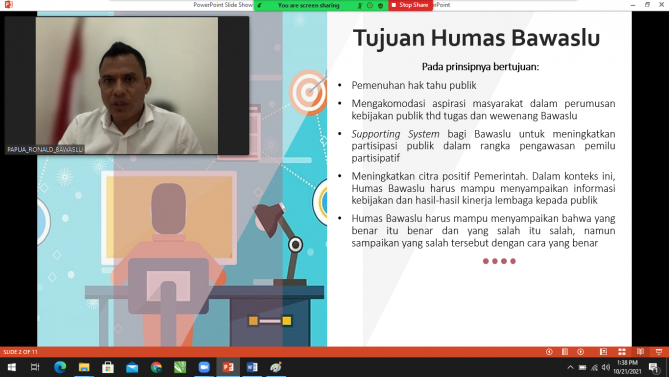Expand the hidden system tray icons
The image size is (669, 377).
(570, 367)
